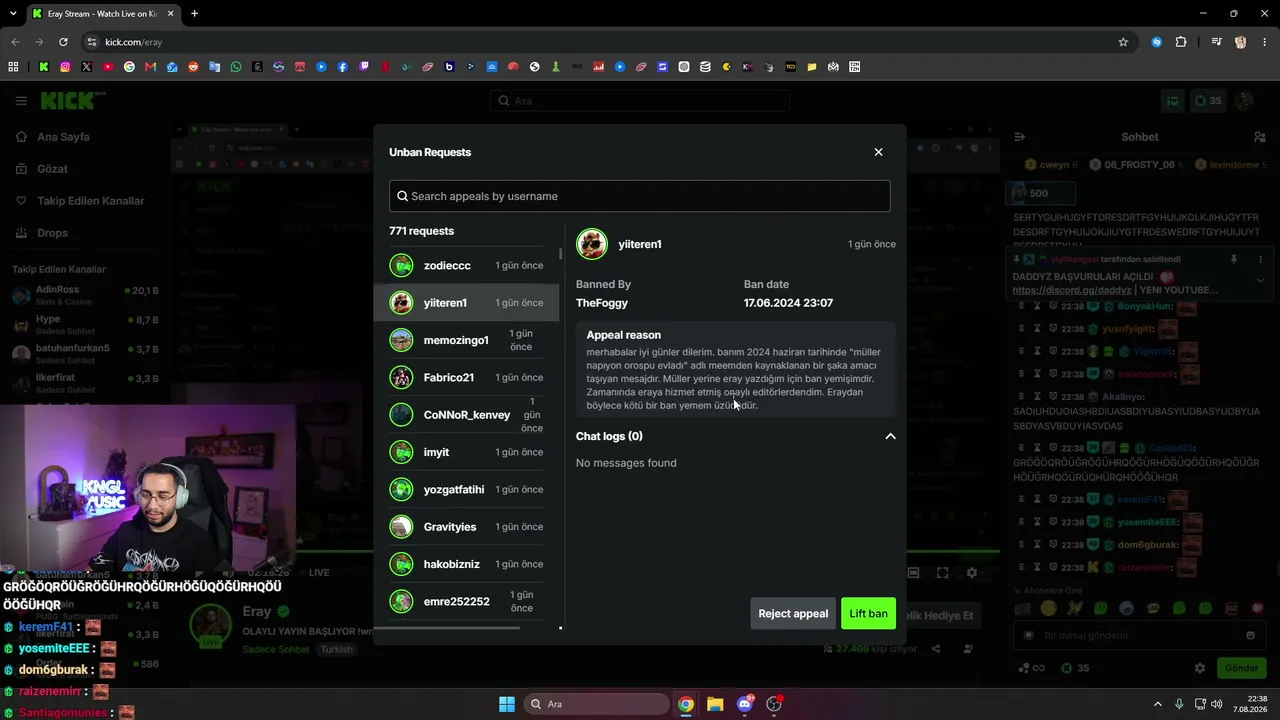This screenshot has width=1280, height=720.
Task: Select Gravityies unban request
Action: [466, 527]
